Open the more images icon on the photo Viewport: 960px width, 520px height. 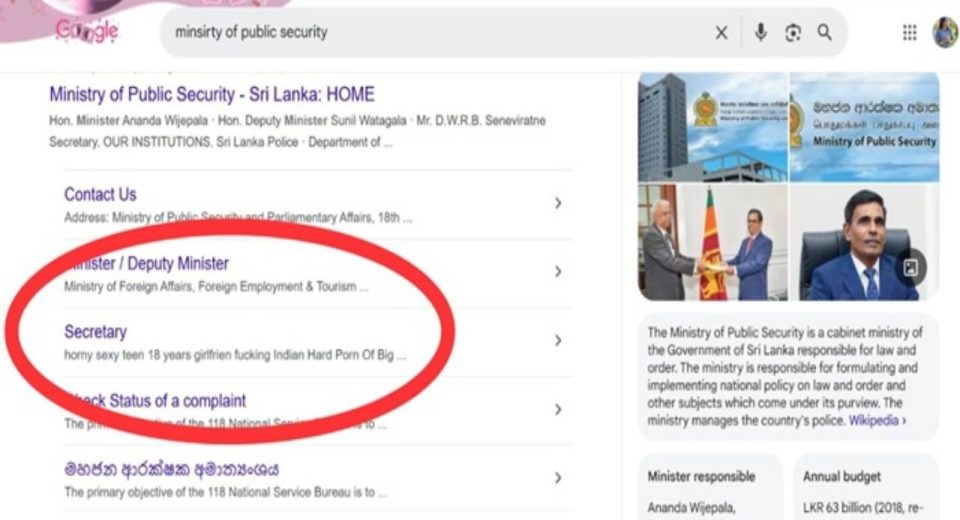(911, 268)
